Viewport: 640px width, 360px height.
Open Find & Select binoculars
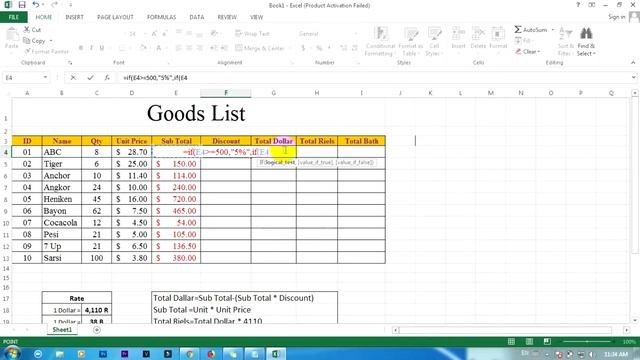(x=586, y=41)
